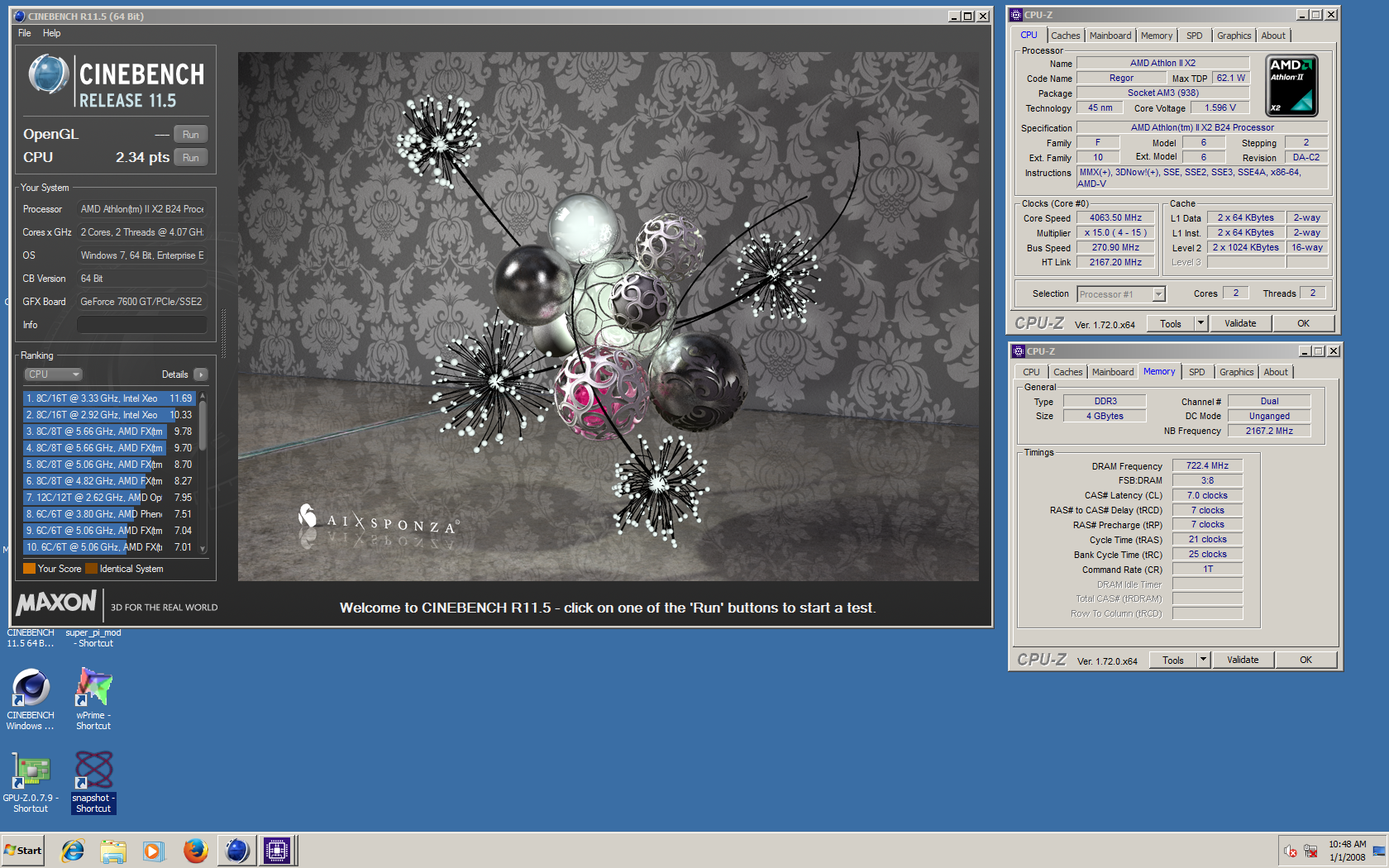The image size is (1389, 868).
Task: Select the CINEBENCH Windows desktop icon
Action: [31, 699]
